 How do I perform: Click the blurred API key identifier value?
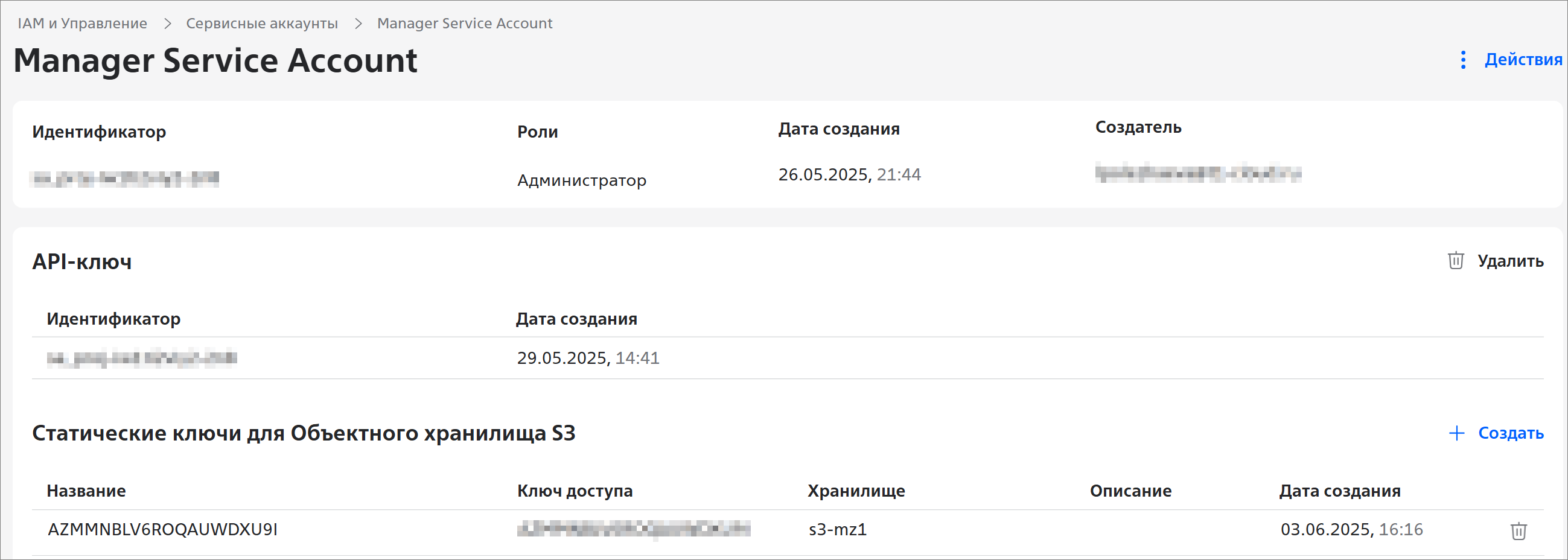point(142,358)
